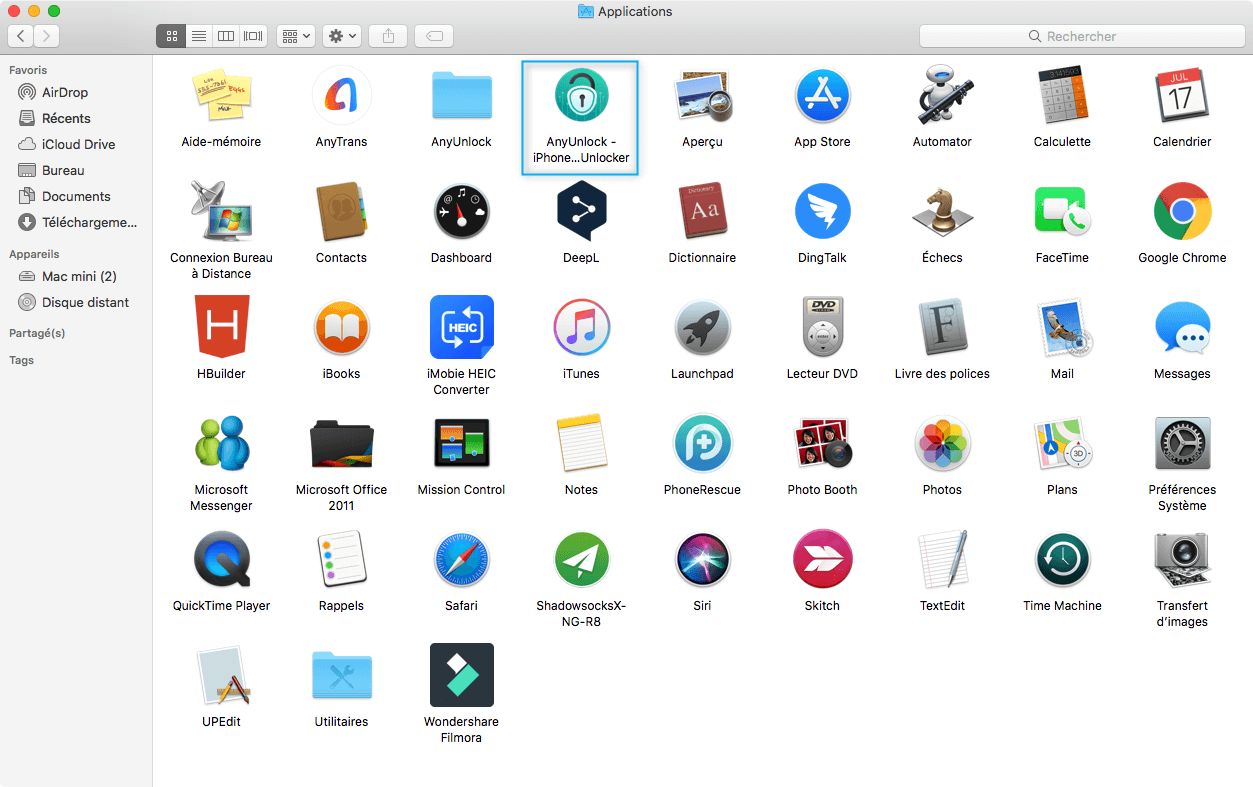Select the AnyUnlock folder
This screenshot has width=1253, height=787.
[461, 97]
